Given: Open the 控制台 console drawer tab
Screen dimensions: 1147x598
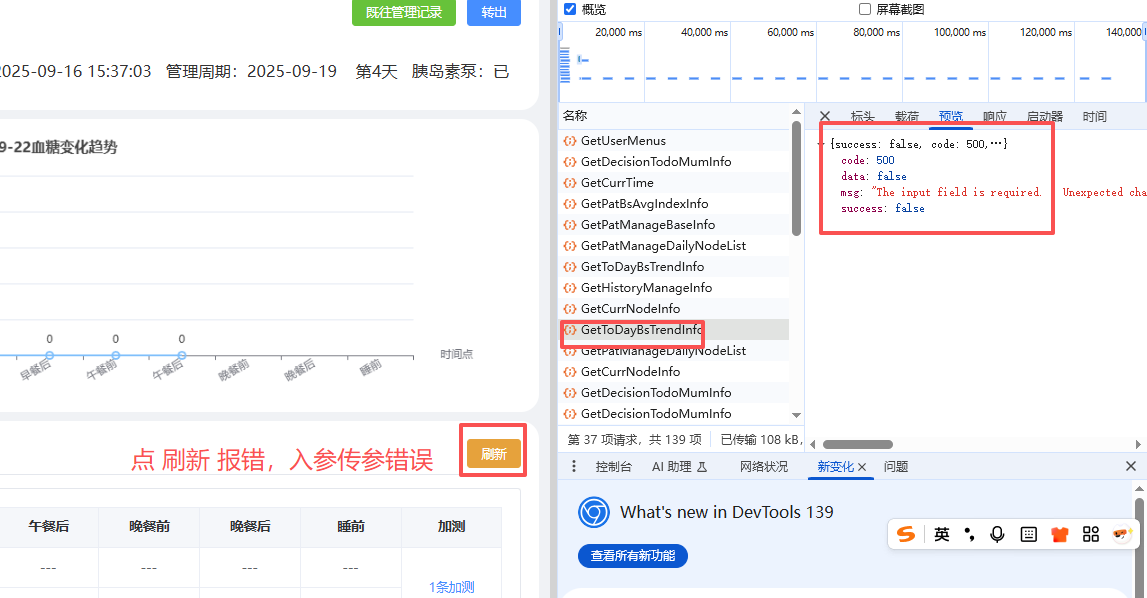Looking at the screenshot, I should pos(613,466).
